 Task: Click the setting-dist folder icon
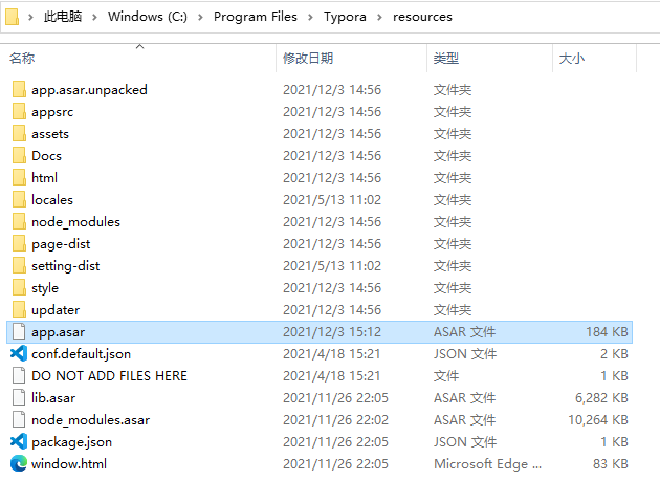click(x=19, y=266)
